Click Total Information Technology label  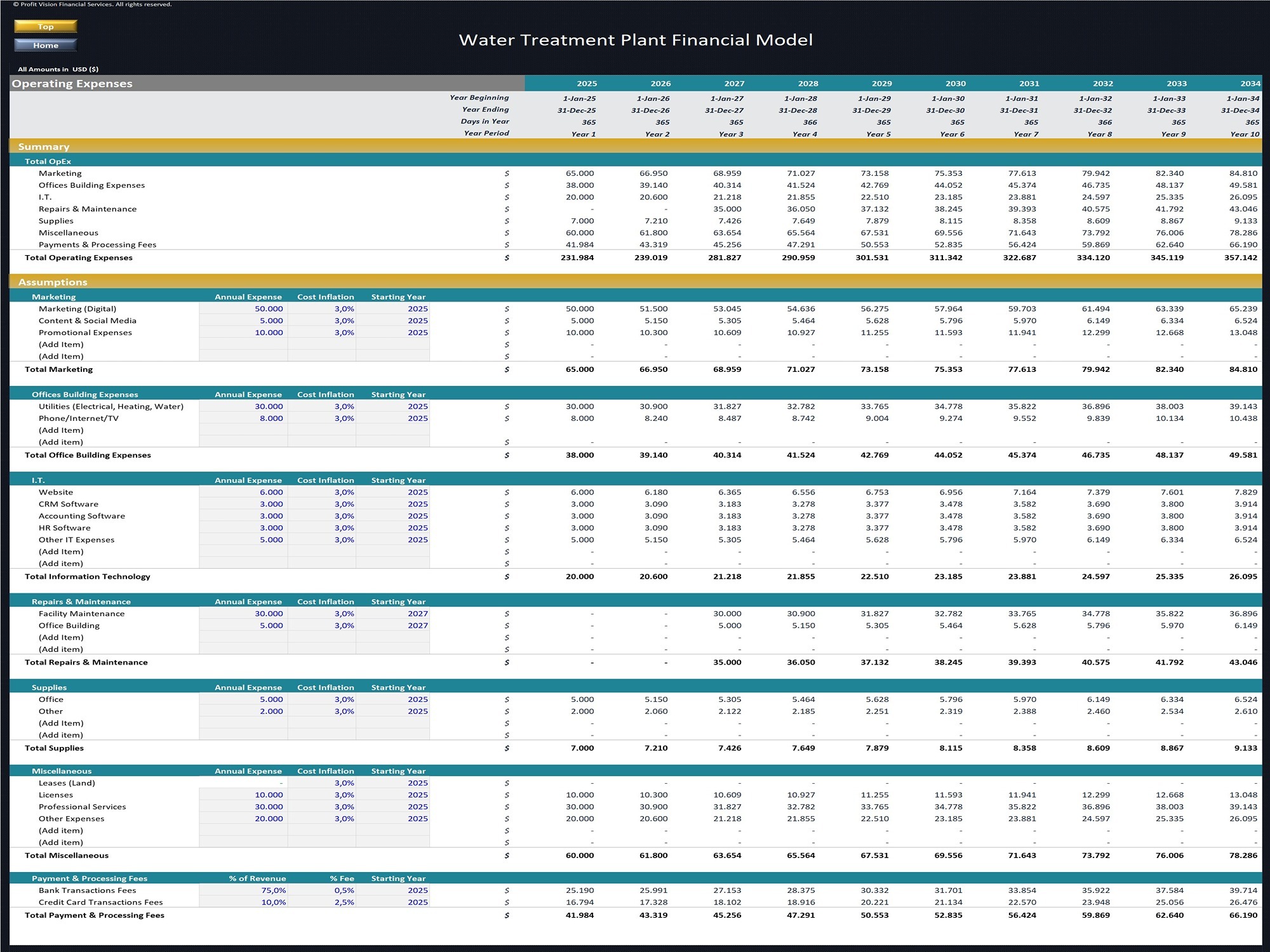88,576
